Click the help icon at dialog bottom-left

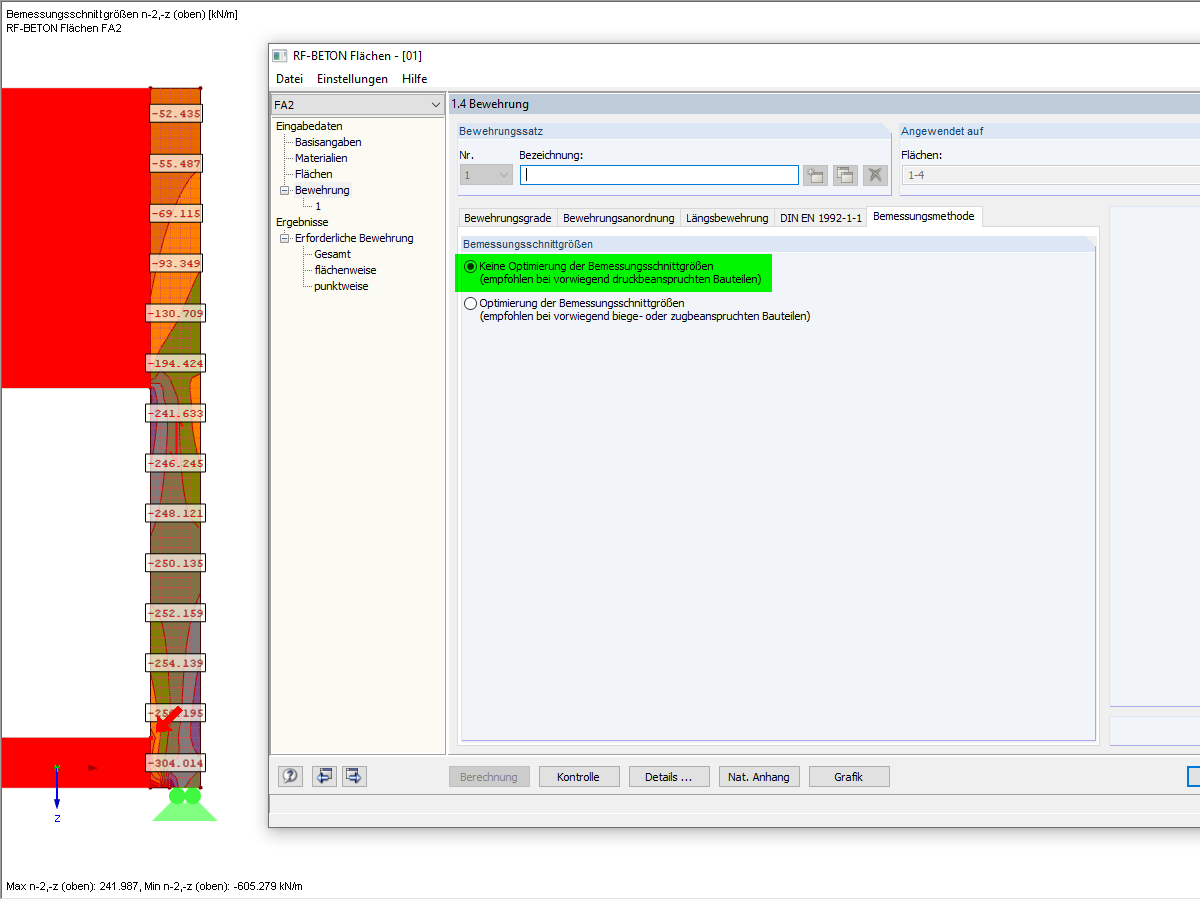coord(291,776)
